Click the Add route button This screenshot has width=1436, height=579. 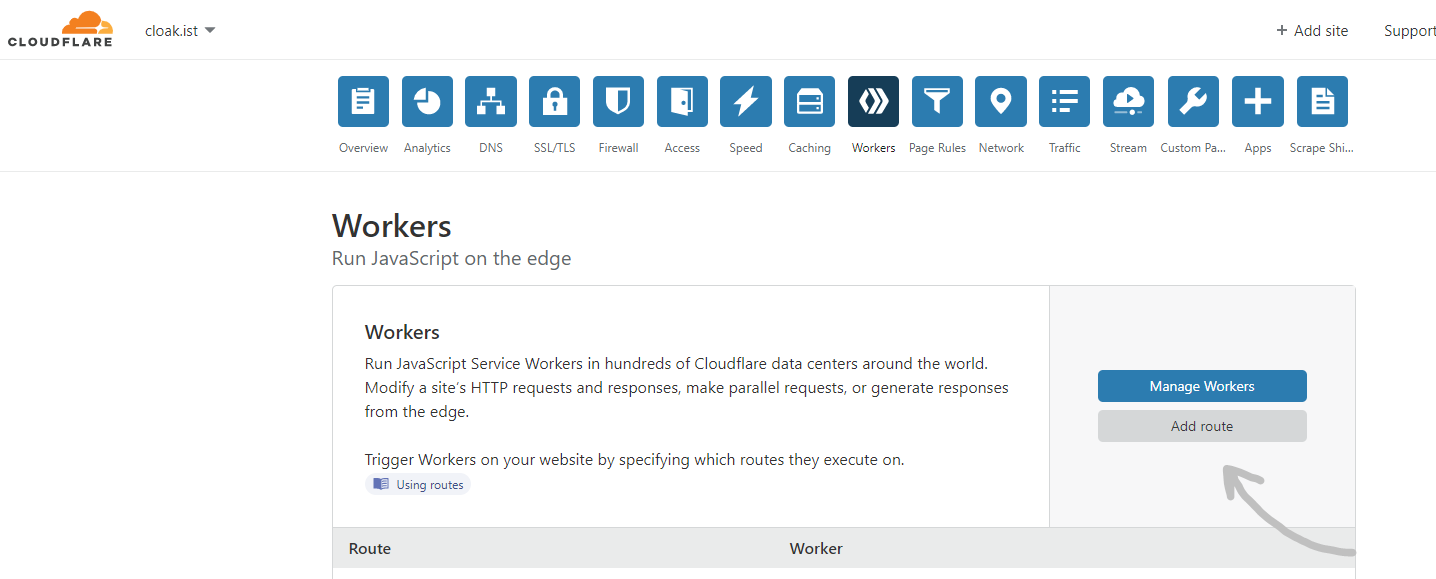pos(1202,426)
